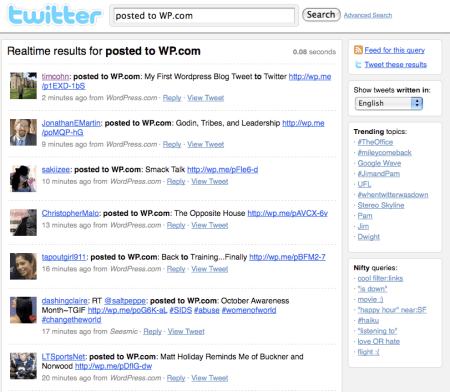Open sakiizee's avatar thumbnail
Screen dimensions: 450x392
[23, 179]
